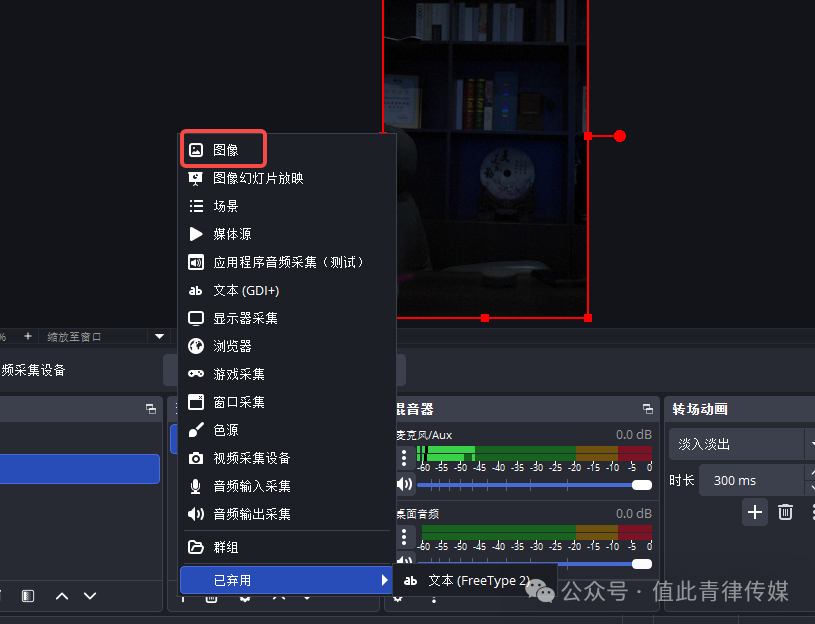The image size is (815, 624).
Task: Open the 混音器 panel pop-out icon
Action: pyautogui.click(x=647, y=409)
